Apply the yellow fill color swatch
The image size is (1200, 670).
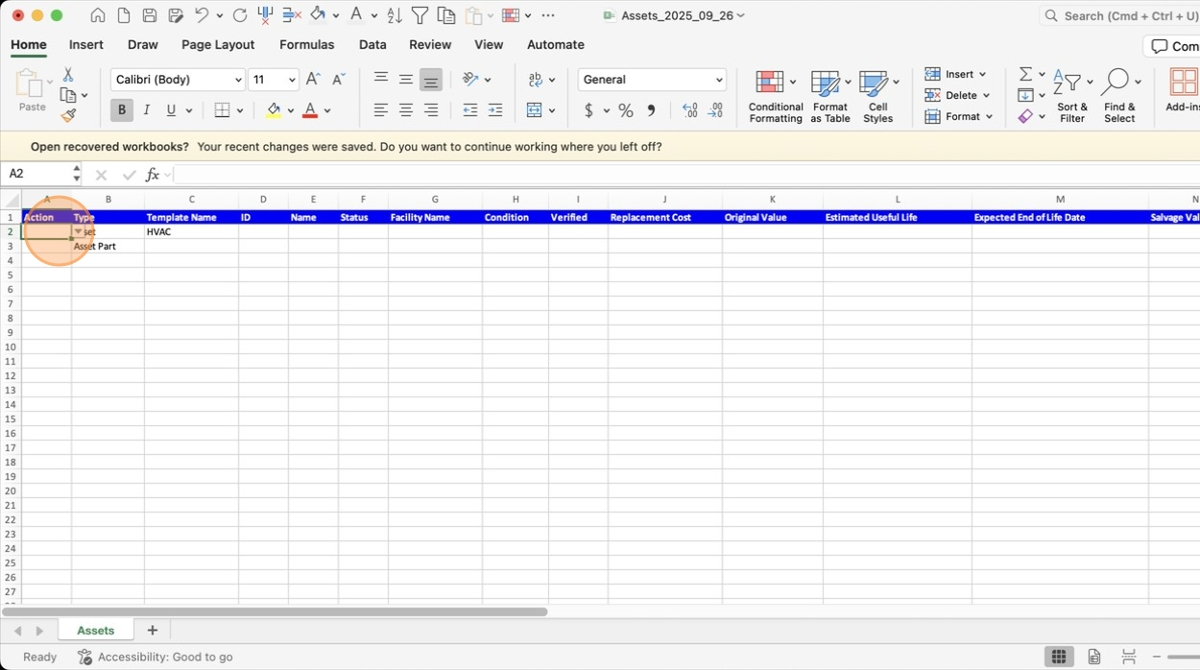[x=273, y=110]
